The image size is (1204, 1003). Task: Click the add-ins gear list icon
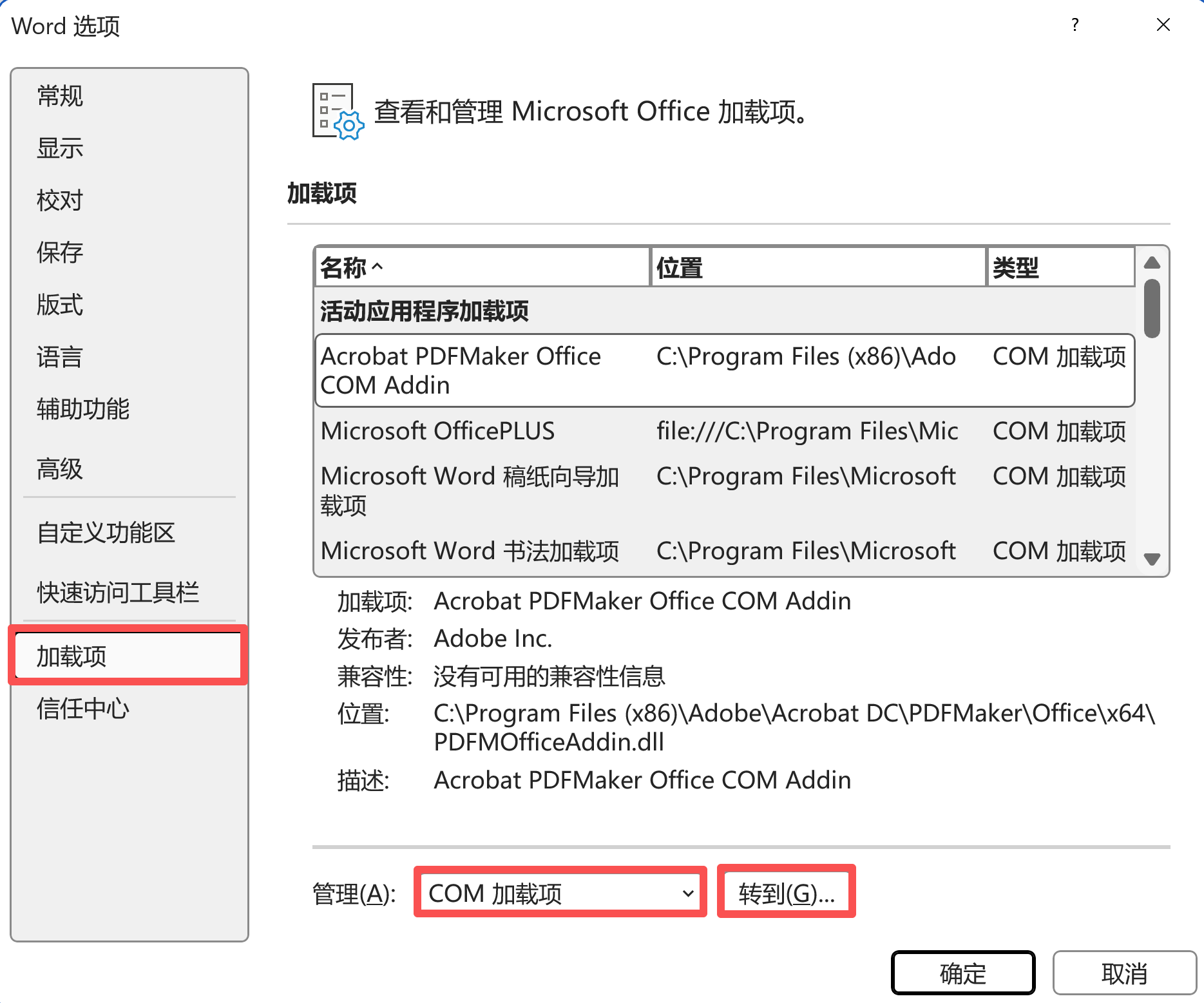338,111
